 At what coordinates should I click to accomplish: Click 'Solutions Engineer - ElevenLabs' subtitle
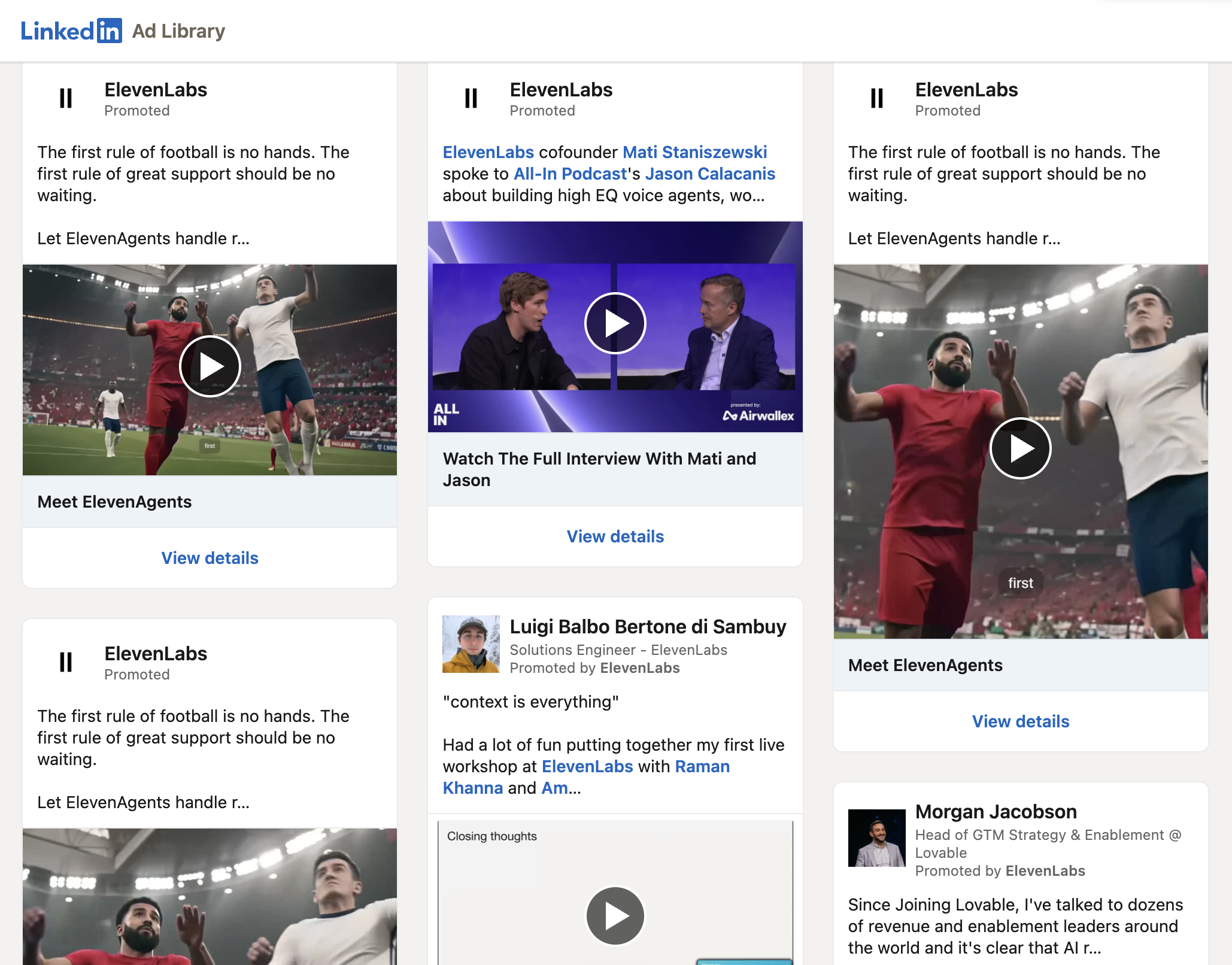(619, 650)
